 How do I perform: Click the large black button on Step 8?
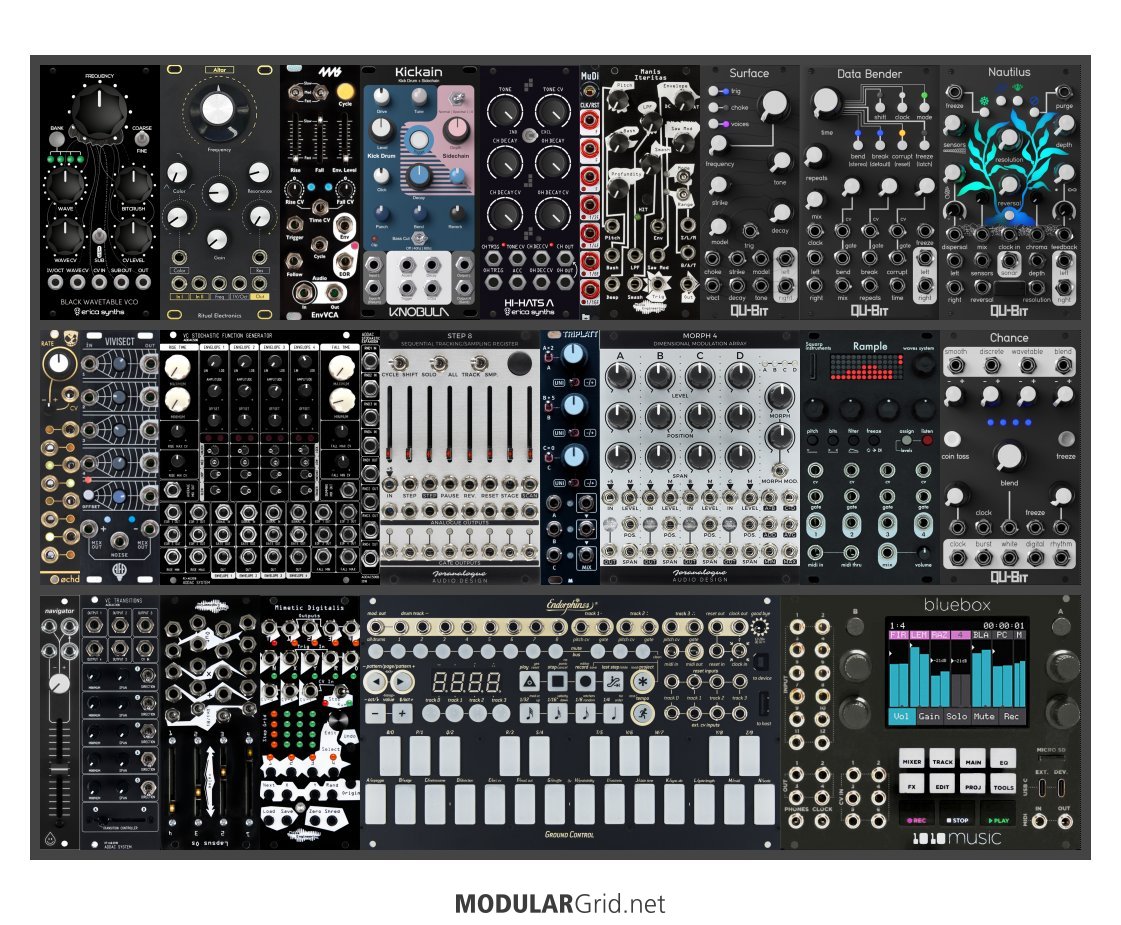(x=520, y=363)
